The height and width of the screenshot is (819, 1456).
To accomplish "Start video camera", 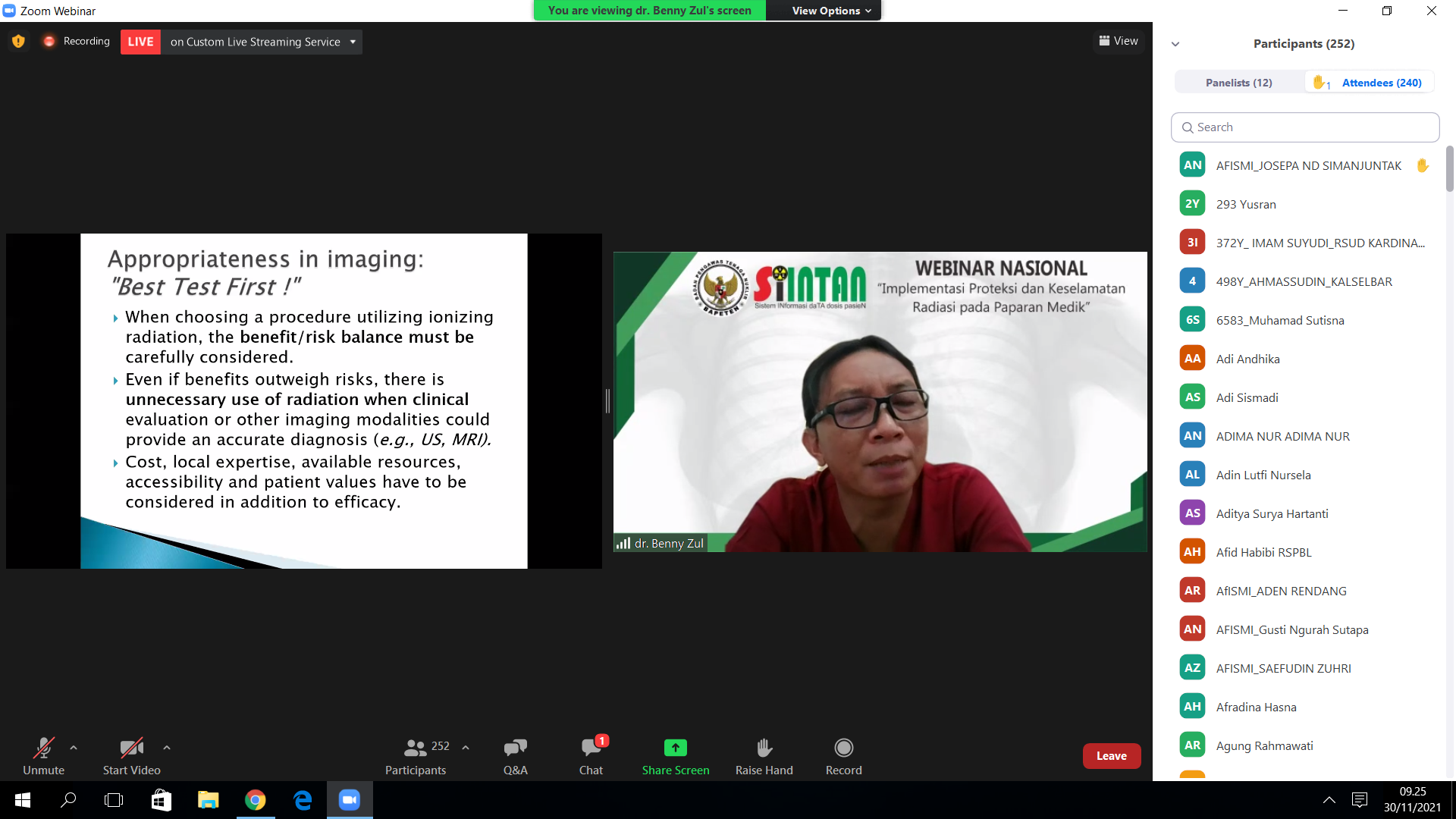I will point(132,756).
